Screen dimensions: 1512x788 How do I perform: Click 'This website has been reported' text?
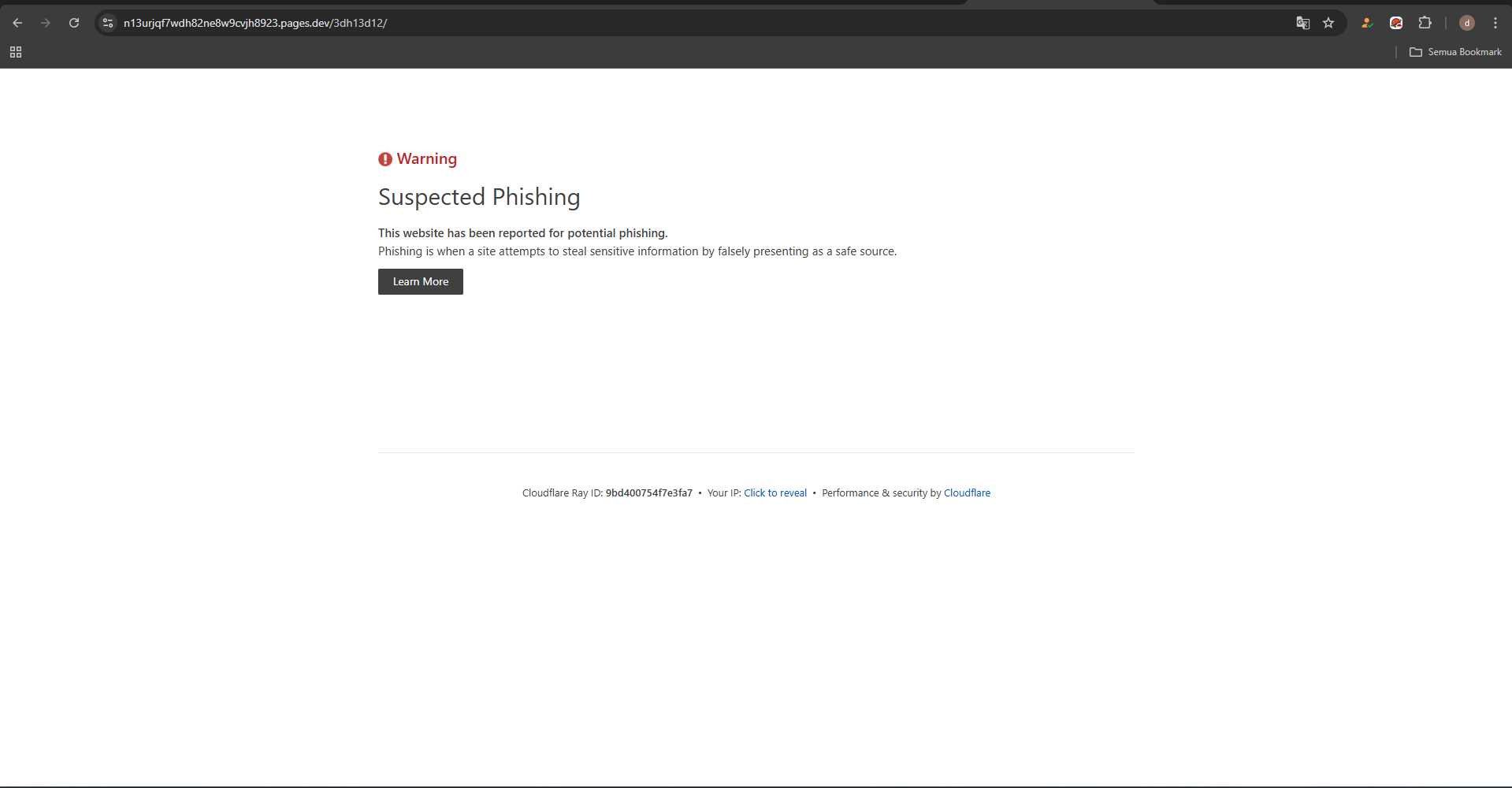pyautogui.click(x=523, y=233)
